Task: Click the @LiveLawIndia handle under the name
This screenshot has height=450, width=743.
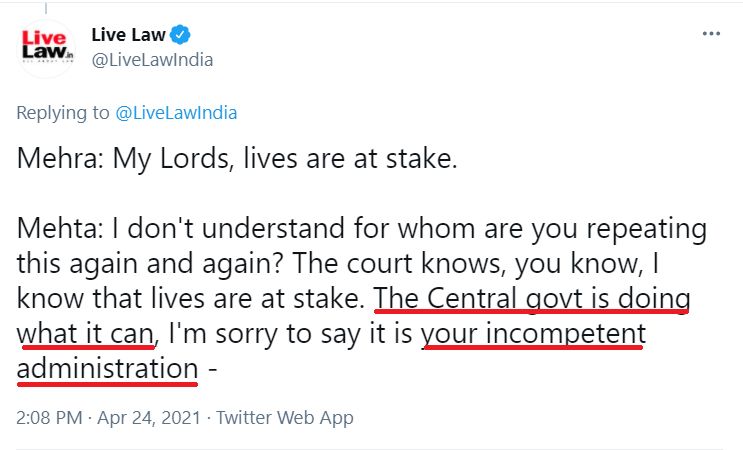Action: pos(151,60)
